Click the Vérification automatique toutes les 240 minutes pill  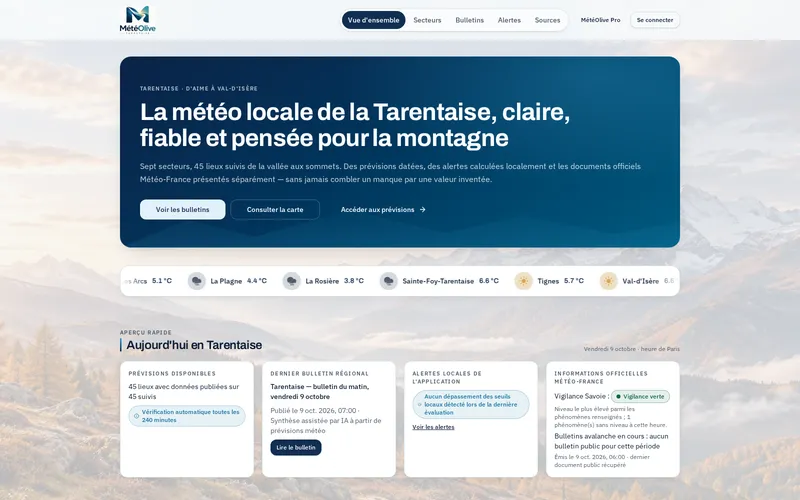187,416
